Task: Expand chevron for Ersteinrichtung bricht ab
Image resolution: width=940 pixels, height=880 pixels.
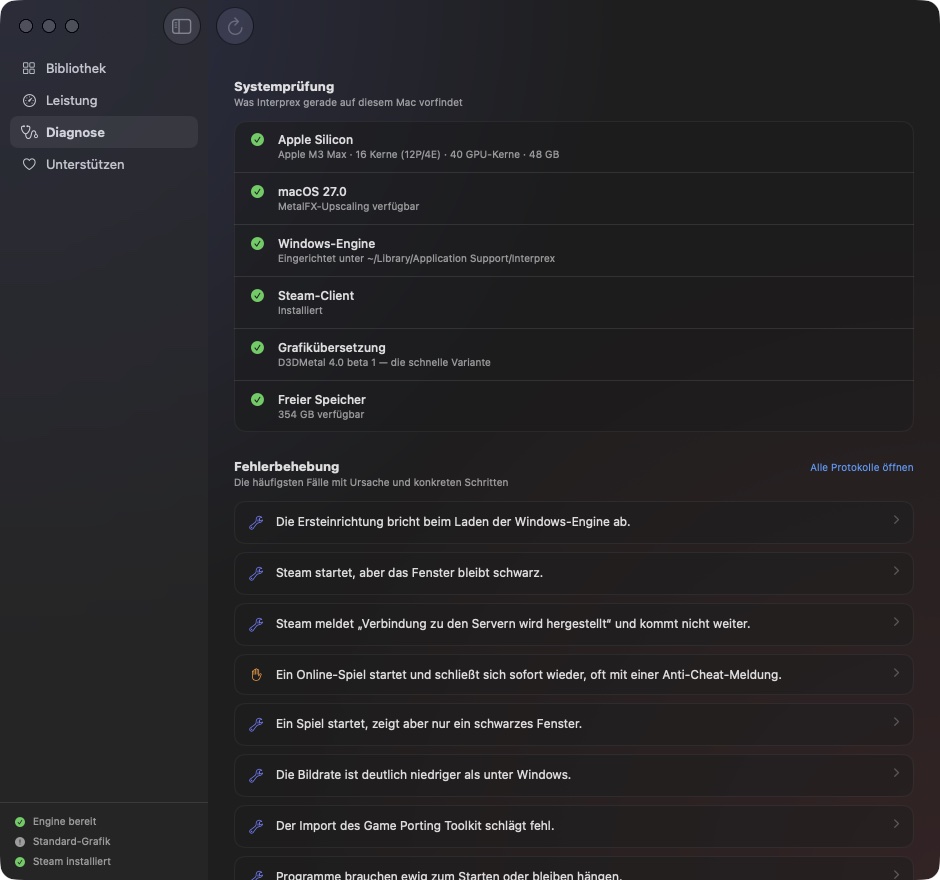Action: click(x=896, y=520)
